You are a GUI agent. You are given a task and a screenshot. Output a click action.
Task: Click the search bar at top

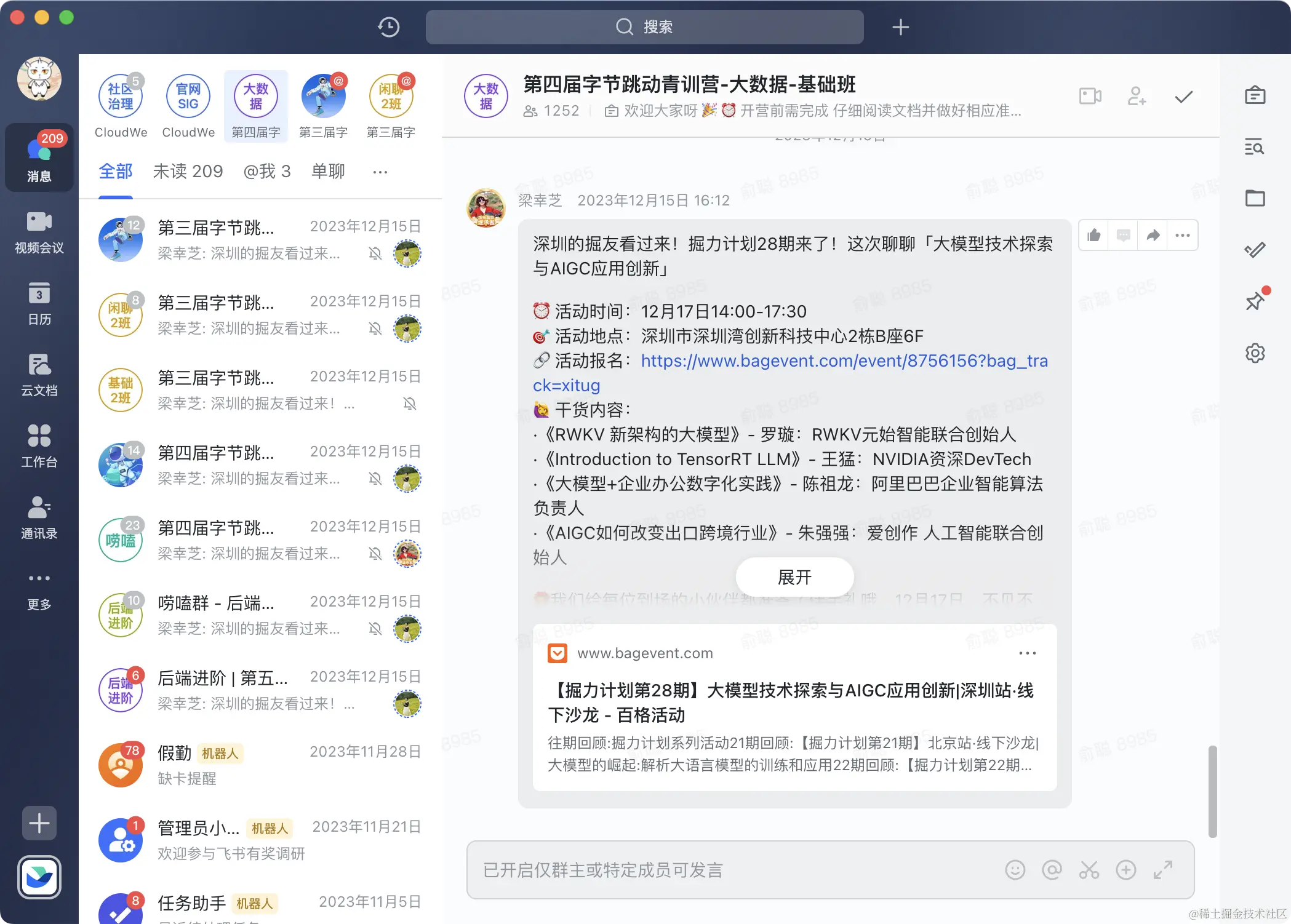644,27
